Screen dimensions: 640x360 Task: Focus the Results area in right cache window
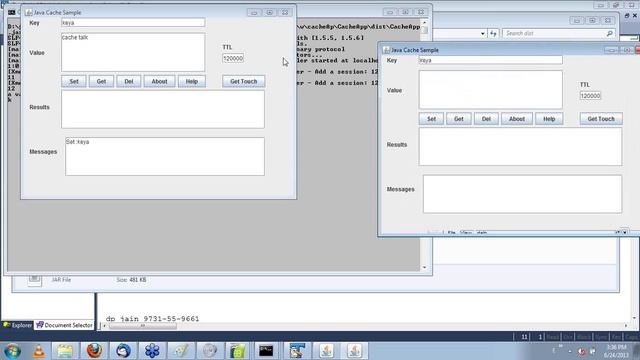click(520, 147)
